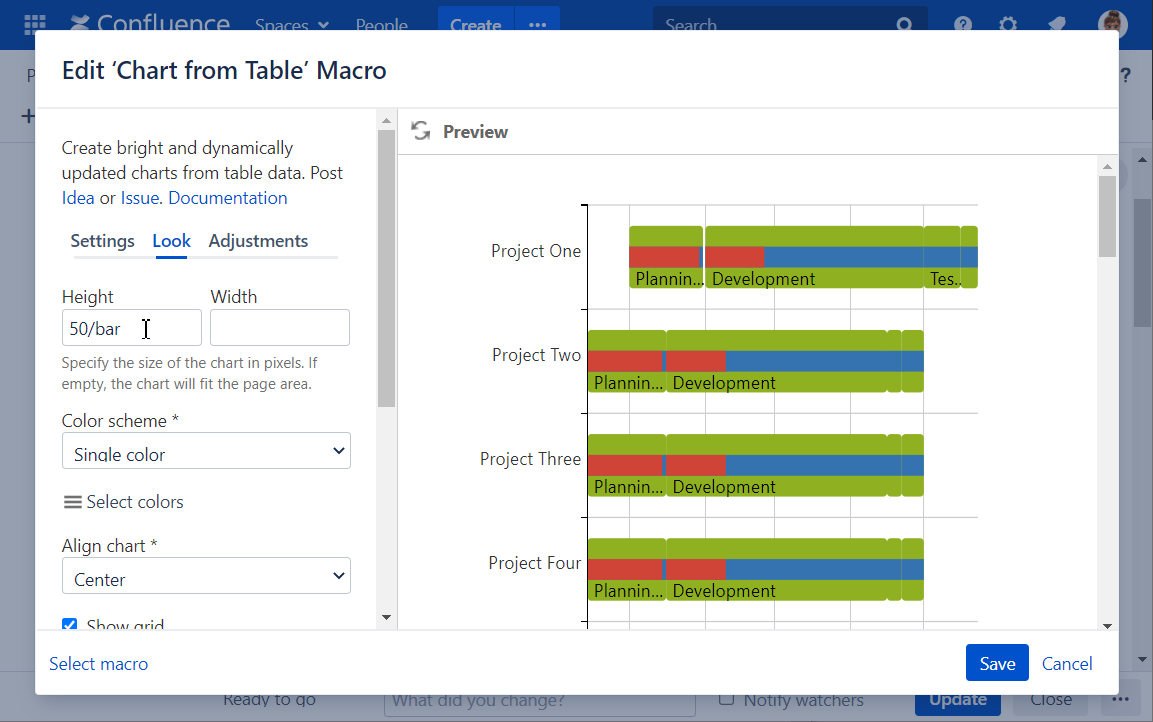This screenshot has height=722, width=1153.
Task: Enable Notify watchers
Action: click(x=729, y=700)
